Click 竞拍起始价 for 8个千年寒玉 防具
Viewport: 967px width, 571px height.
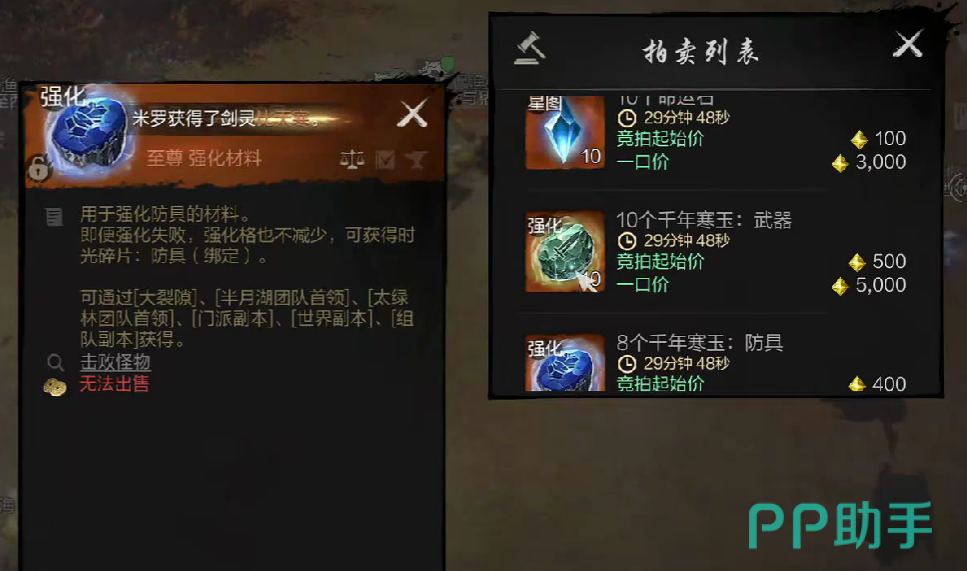tap(660, 384)
